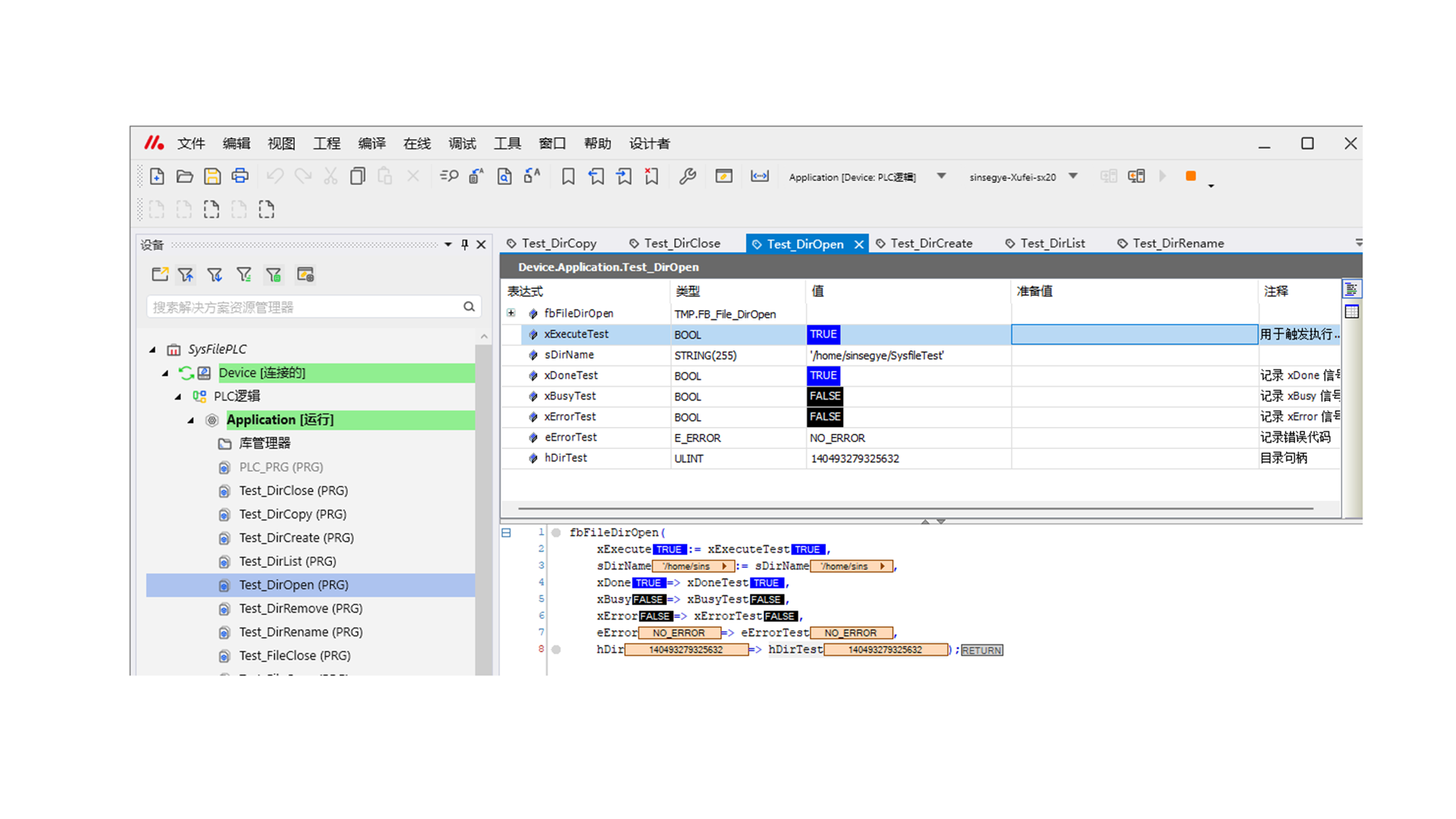This screenshot has height=819, width=1456.
Task: Close the 设备 panel
Action: (481, 244)
